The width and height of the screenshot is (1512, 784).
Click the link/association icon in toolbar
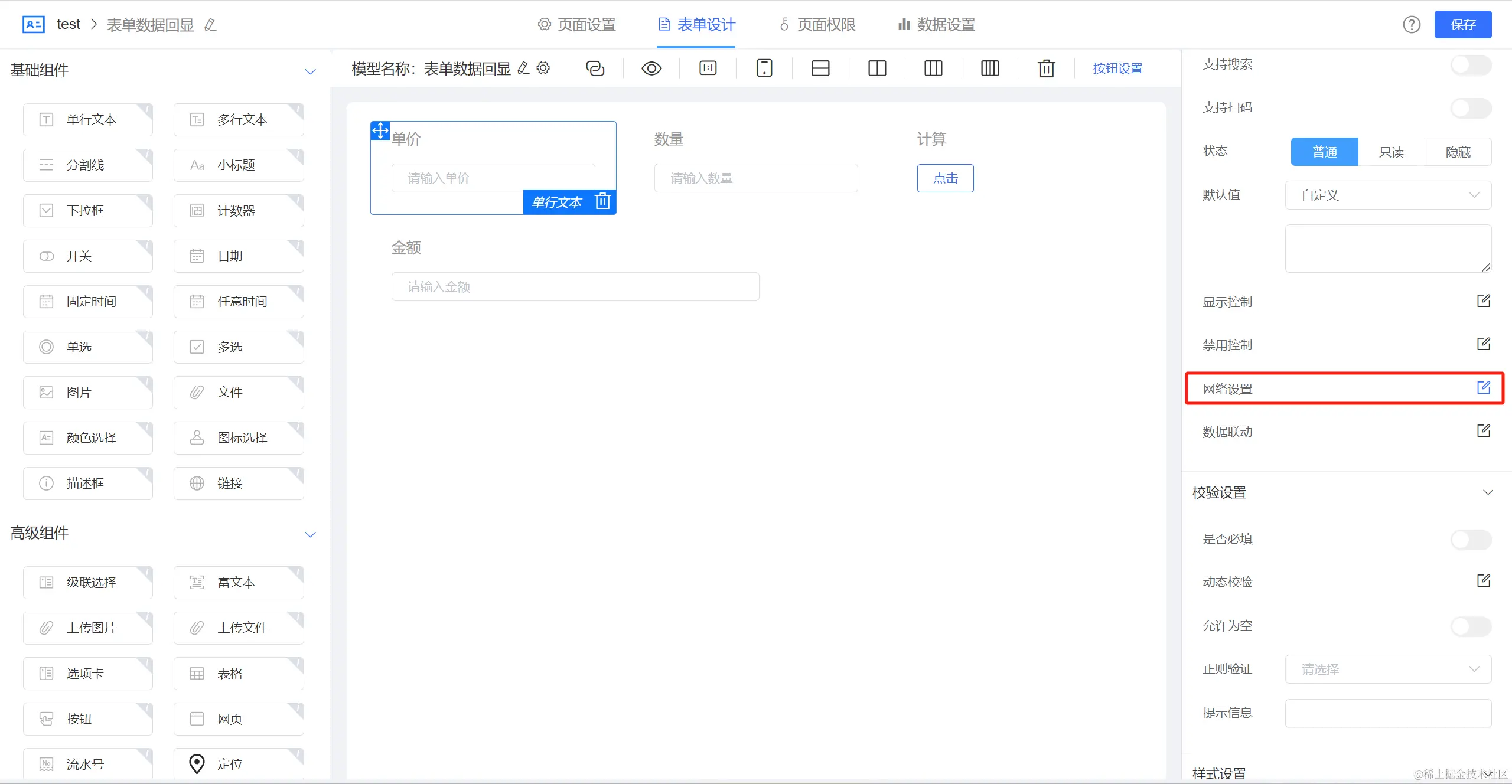pyautogui.click(x=595, y=68)
